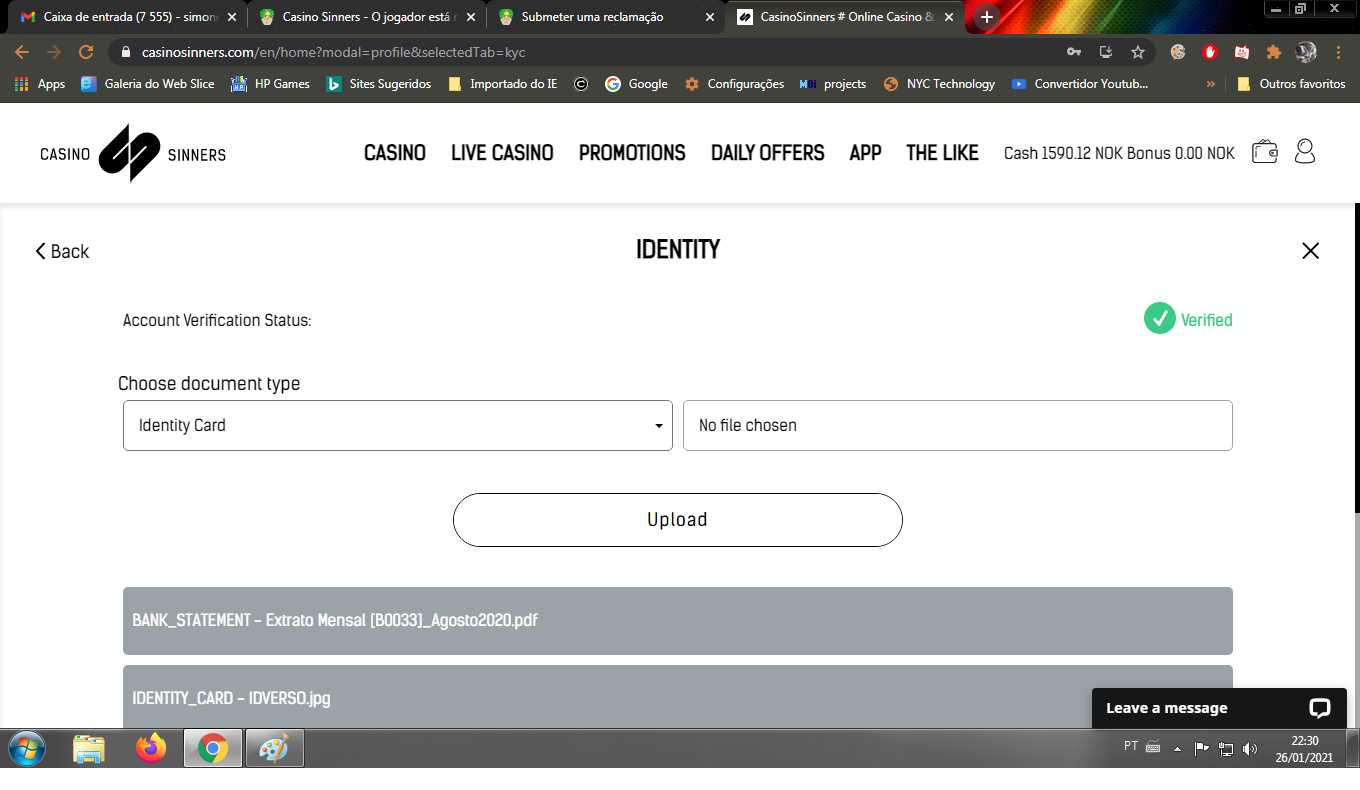Open the user profile icon
The width and height of the screenshot is (1360, 790).
tap(1305, 152)
